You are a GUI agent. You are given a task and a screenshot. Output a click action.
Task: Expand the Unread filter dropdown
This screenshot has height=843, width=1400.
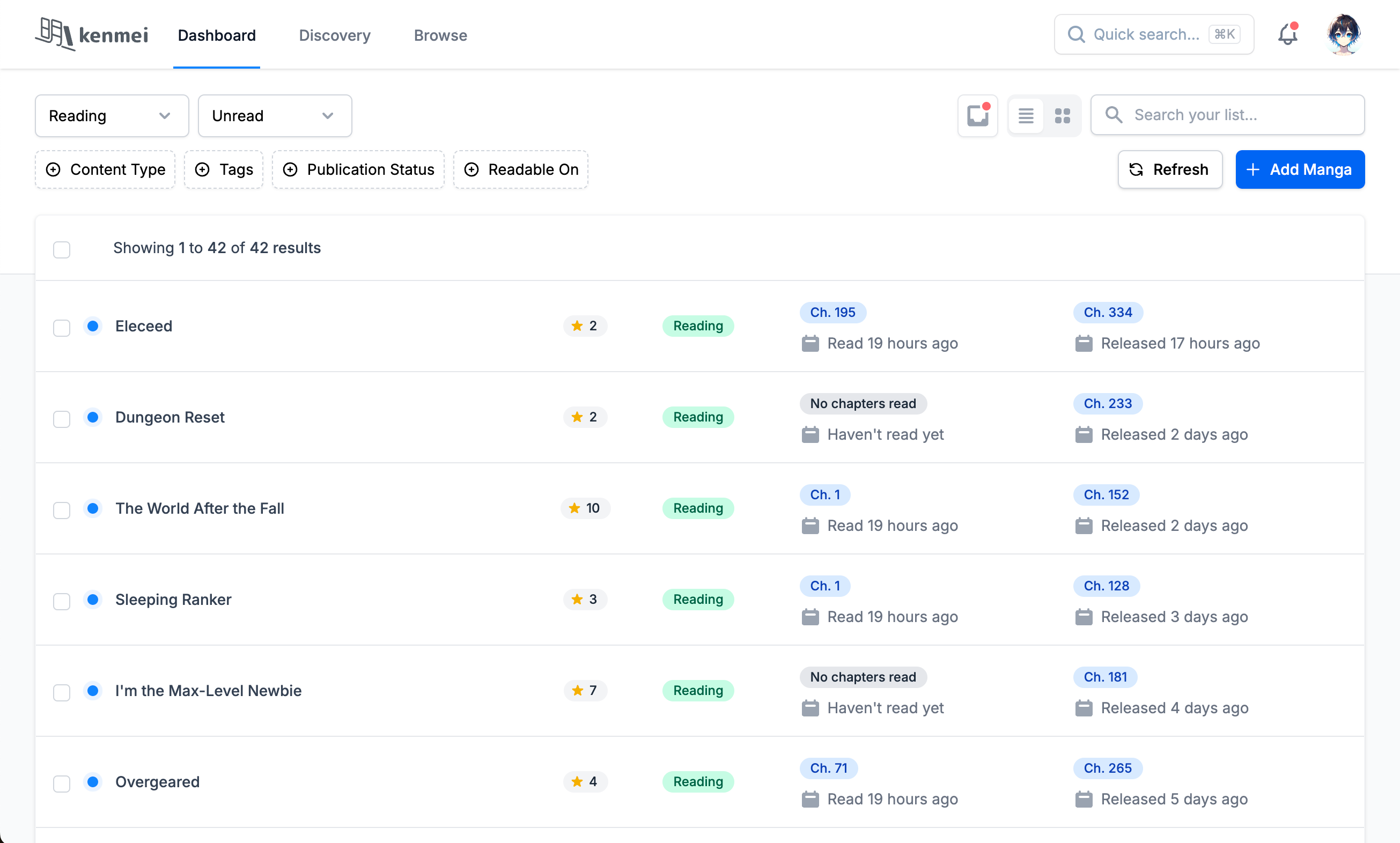[x=275, y=116]
